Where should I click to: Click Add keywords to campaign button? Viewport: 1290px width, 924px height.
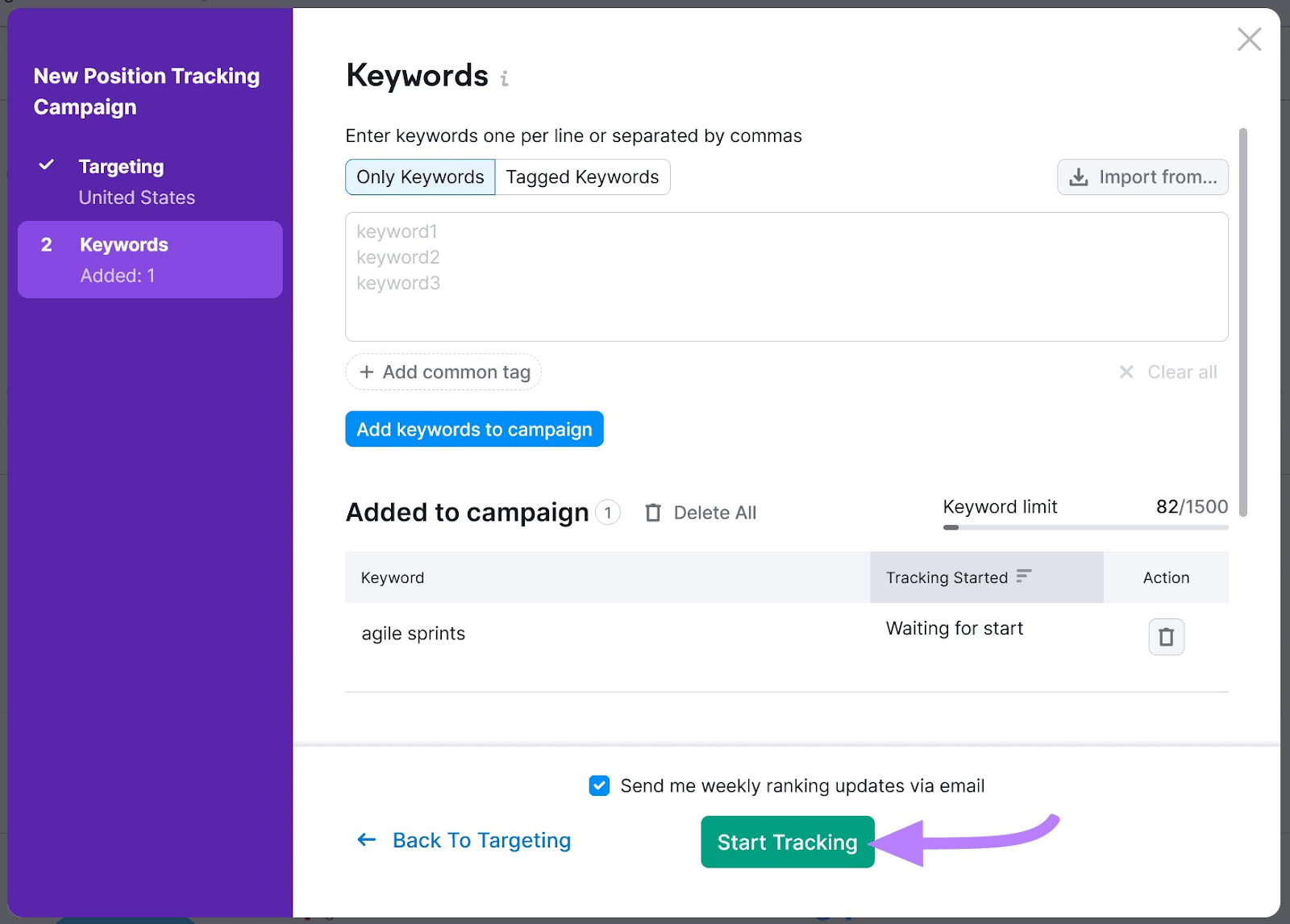coord(474,429)
